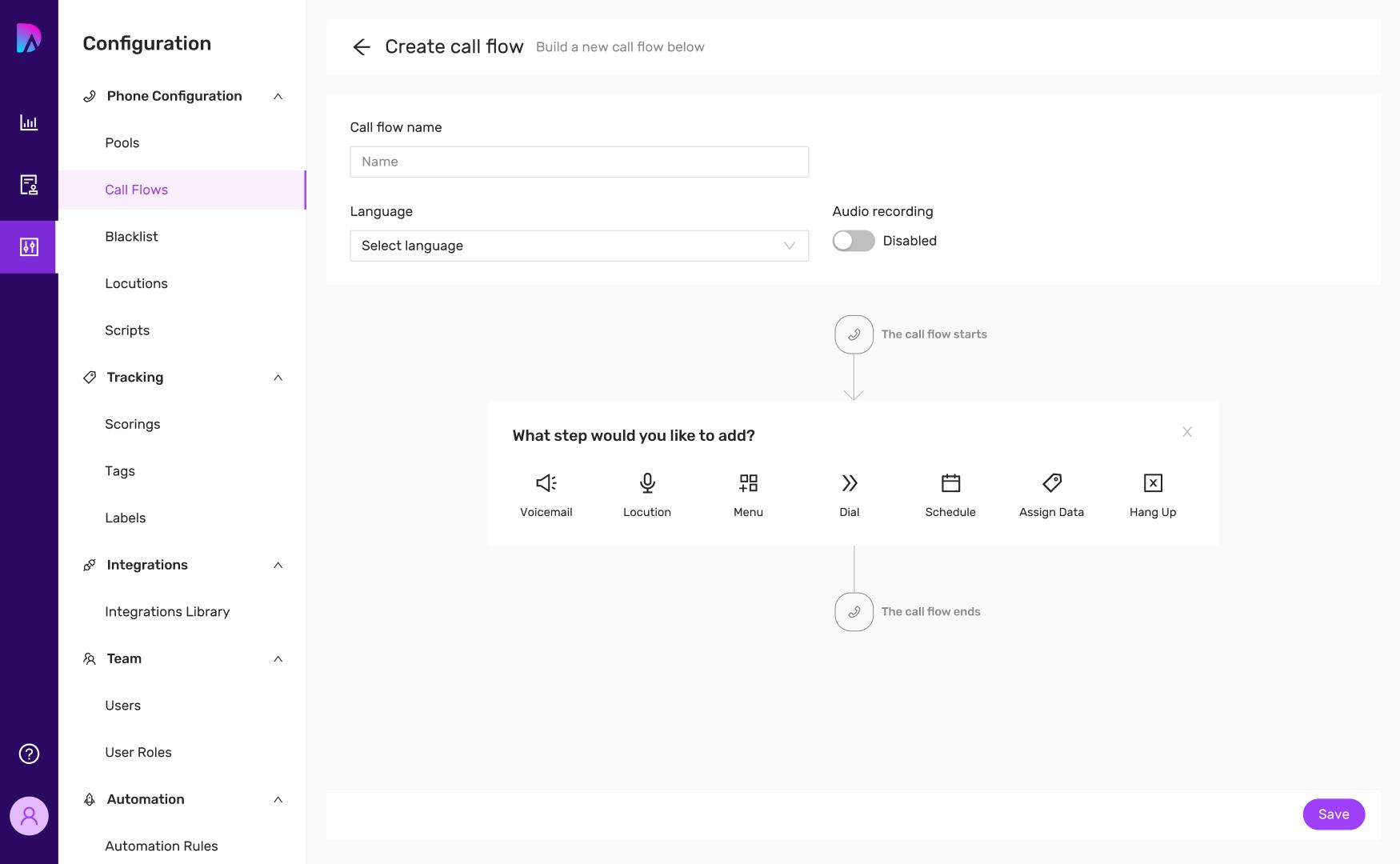Open the user avatar at bottom left
Viewport: 1400px width, 864px height.
[x=28, y=815]
